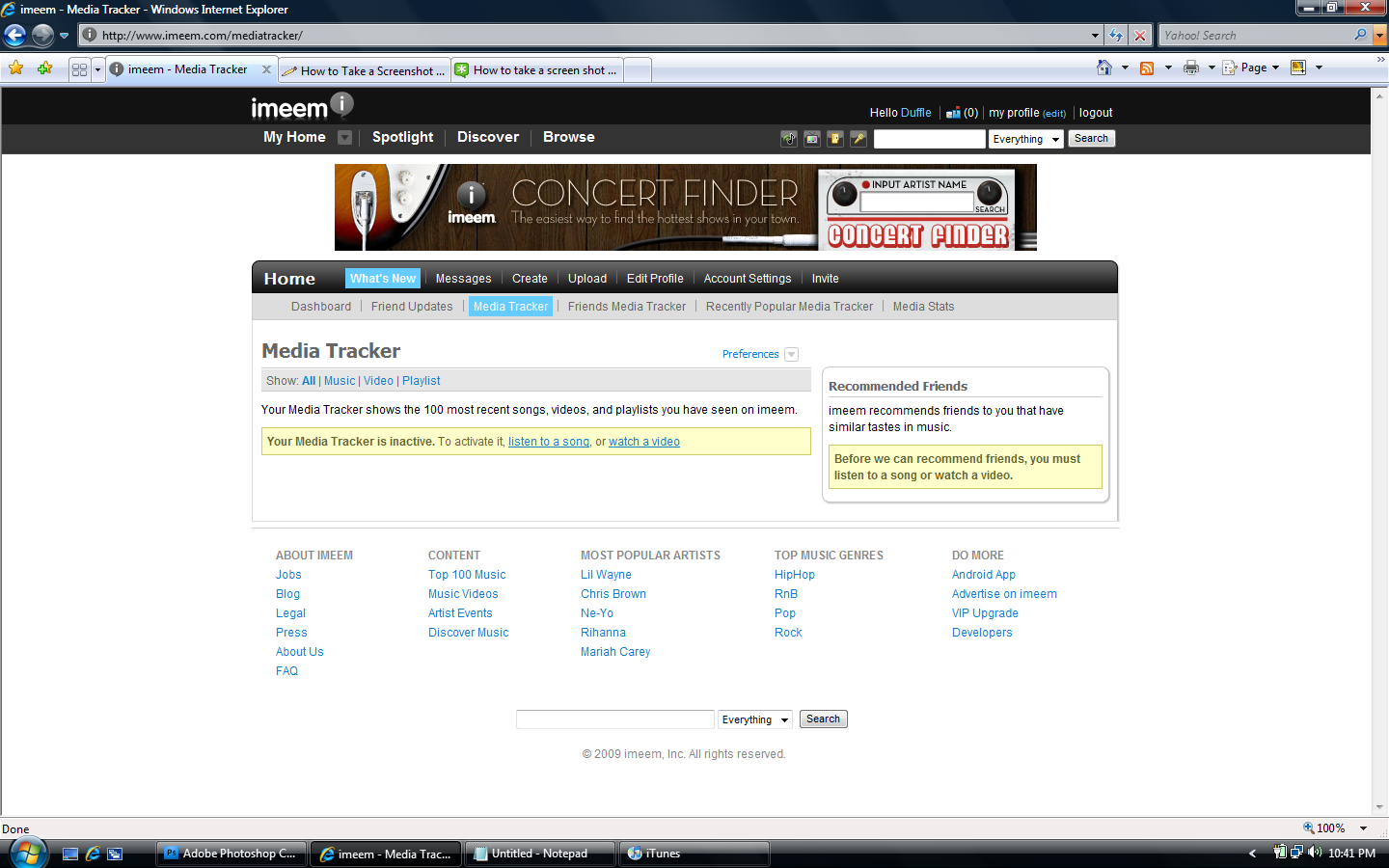This screenshot has height=868, width=1389.
Task: Filter Media Tracker by Playlist
Action: pyautogui.click(x=422, y=381)
